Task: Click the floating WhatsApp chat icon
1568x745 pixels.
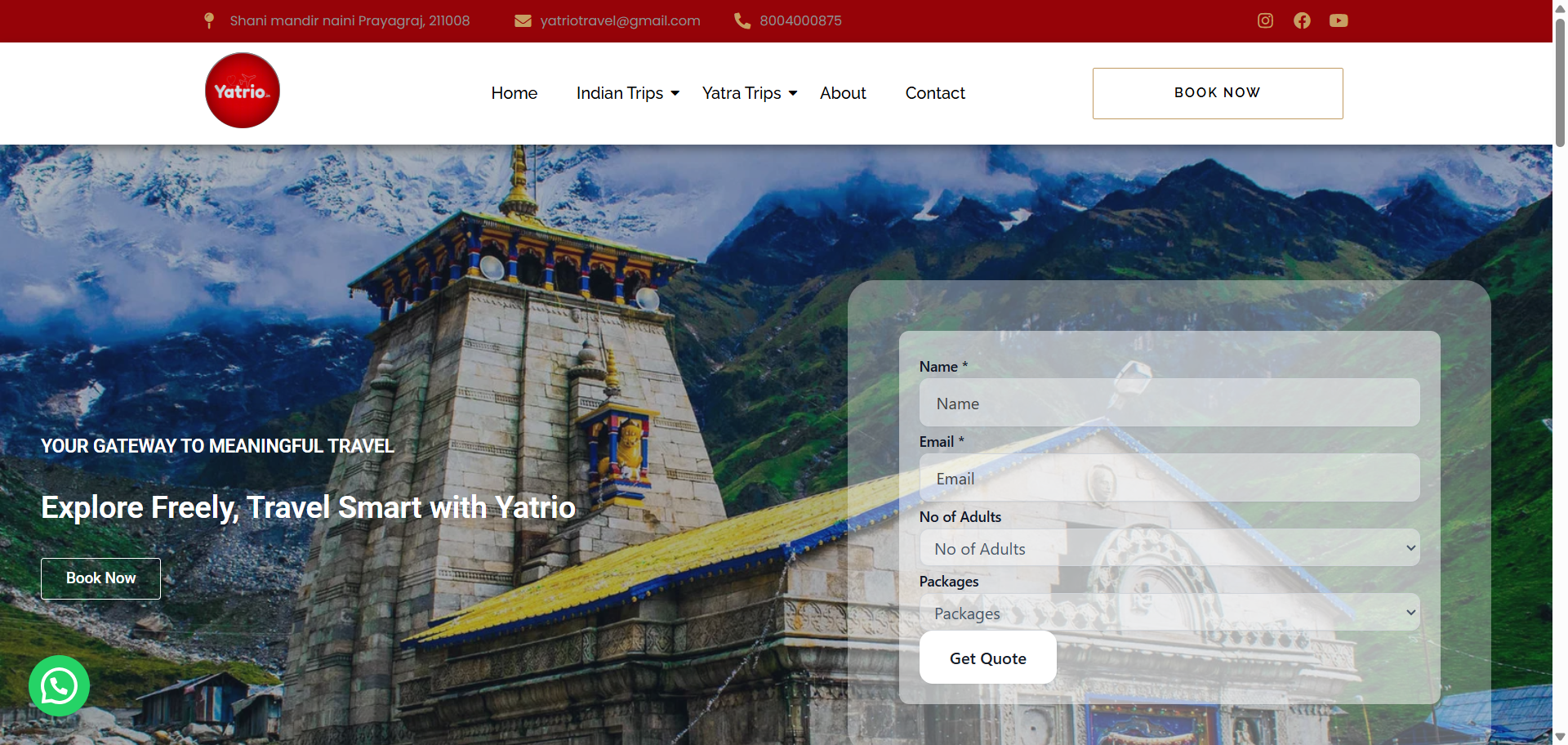Action: (x=59, y=686)
